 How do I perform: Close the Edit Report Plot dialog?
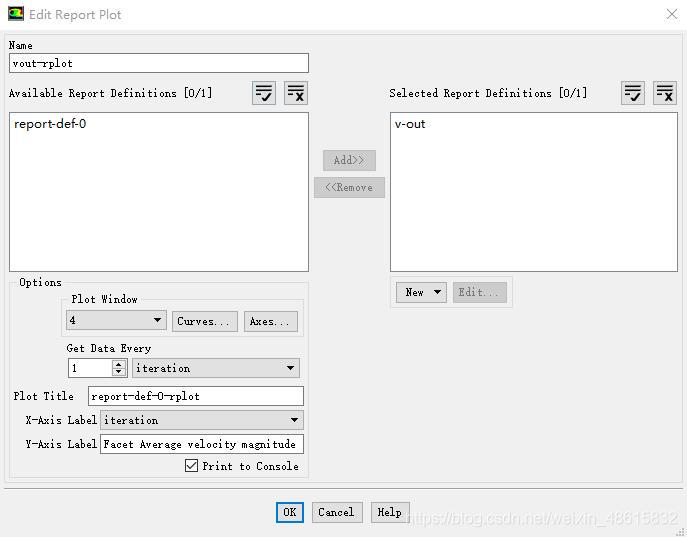pyautogui.click(x=672, y=14)
